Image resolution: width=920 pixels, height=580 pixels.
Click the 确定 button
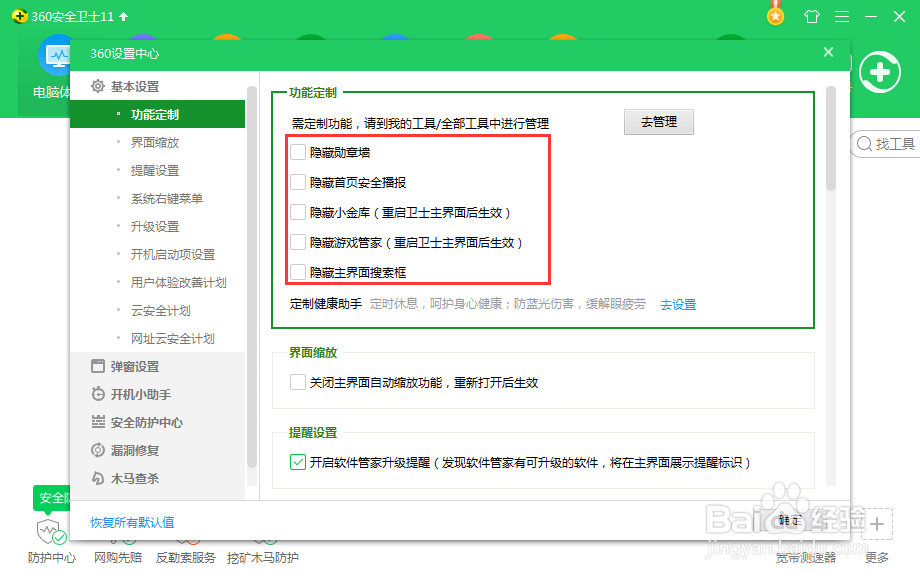[789, 520]
